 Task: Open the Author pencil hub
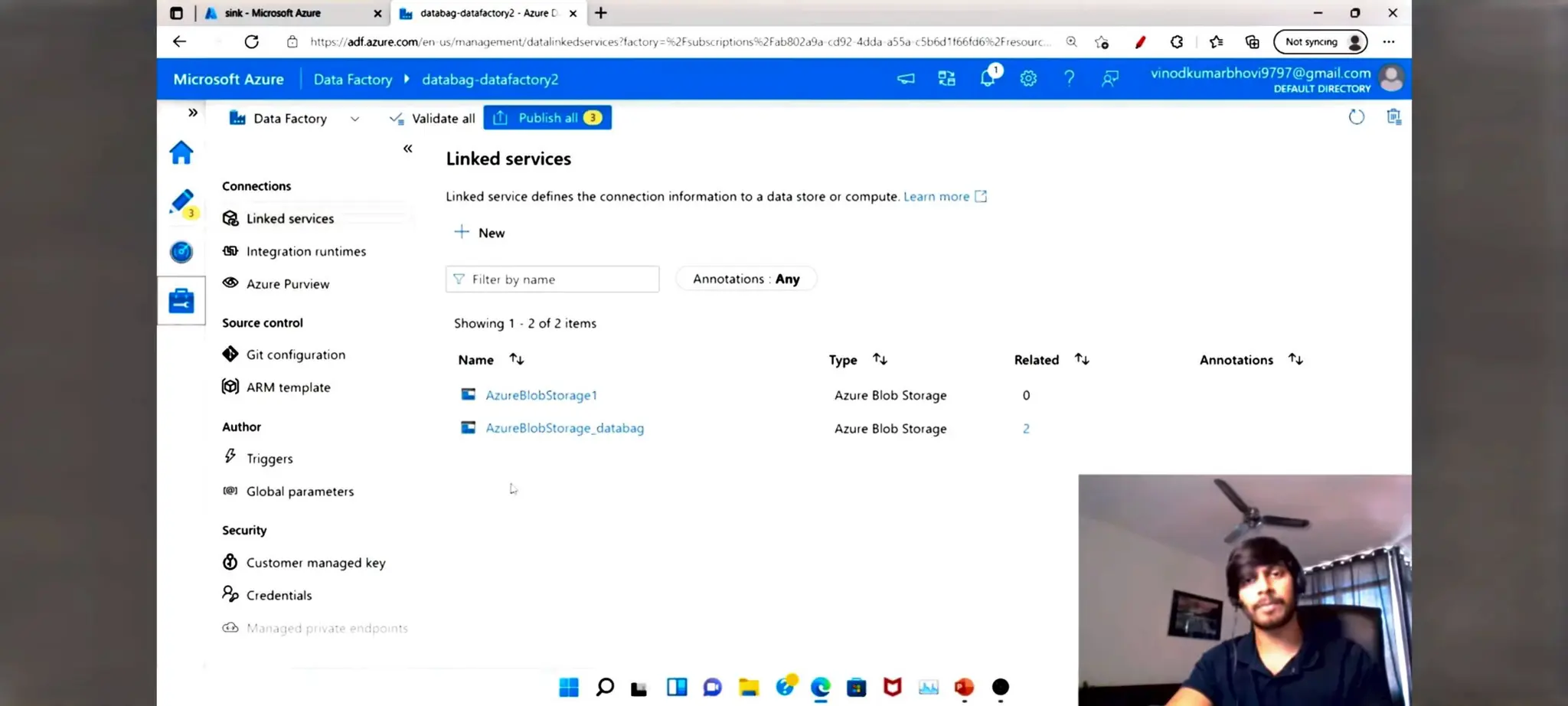point(182,203)
